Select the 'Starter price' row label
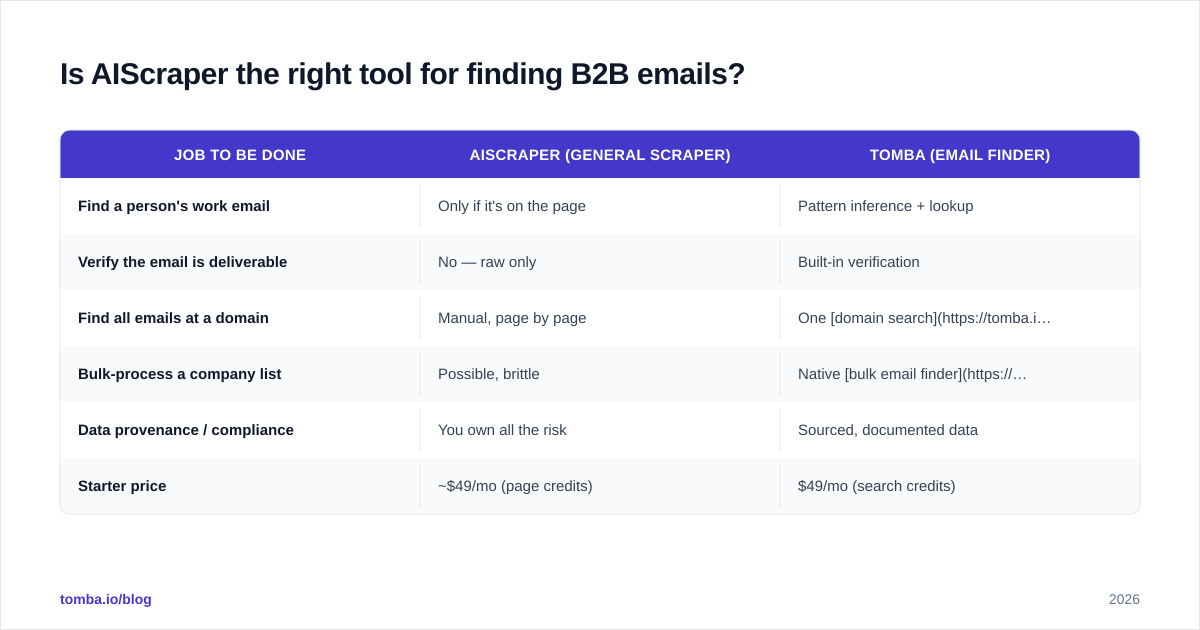The height and width of the screenshot is (630, 1200). 122,486
